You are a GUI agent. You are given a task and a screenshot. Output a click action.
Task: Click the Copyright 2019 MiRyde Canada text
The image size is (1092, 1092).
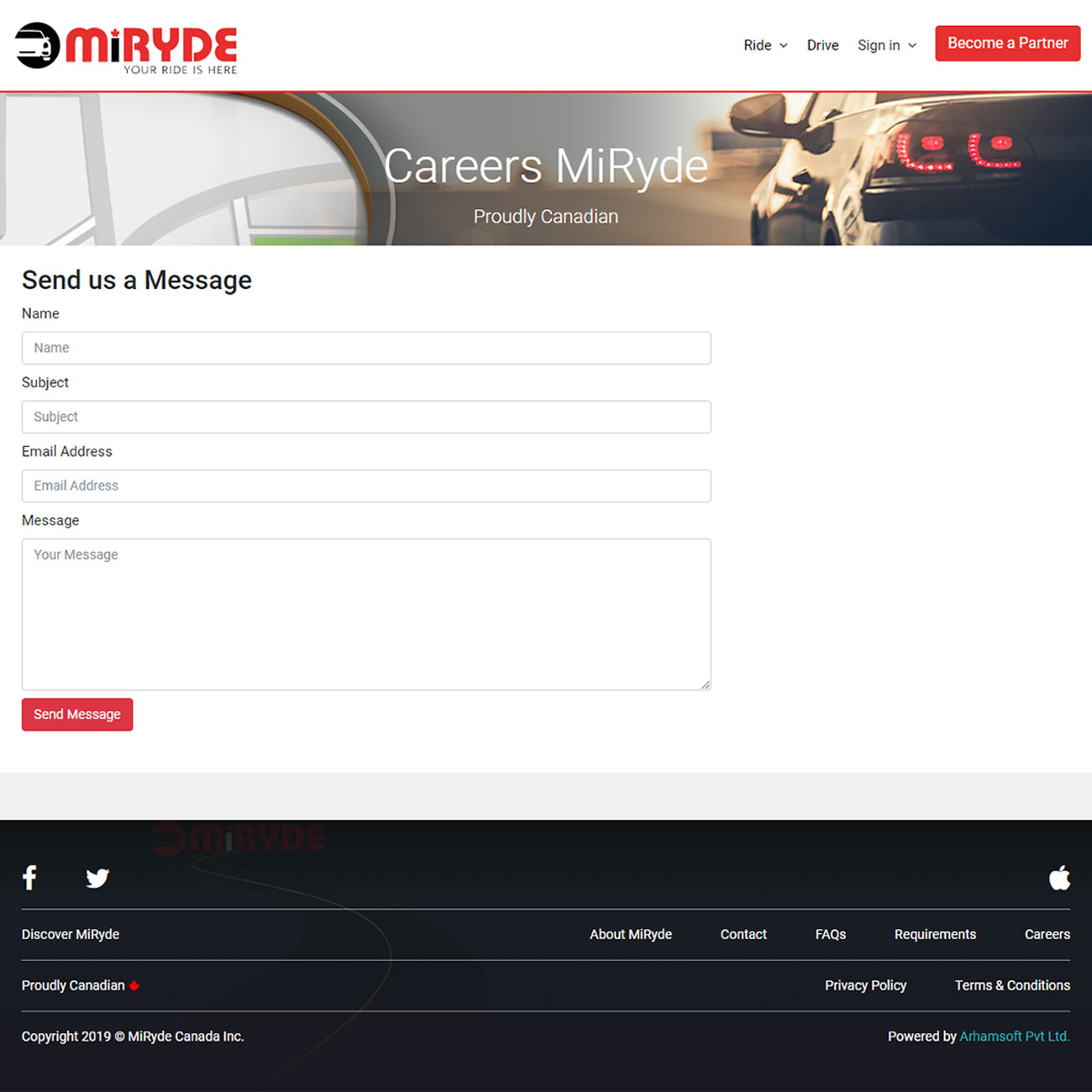click(x=133, y=1037)
